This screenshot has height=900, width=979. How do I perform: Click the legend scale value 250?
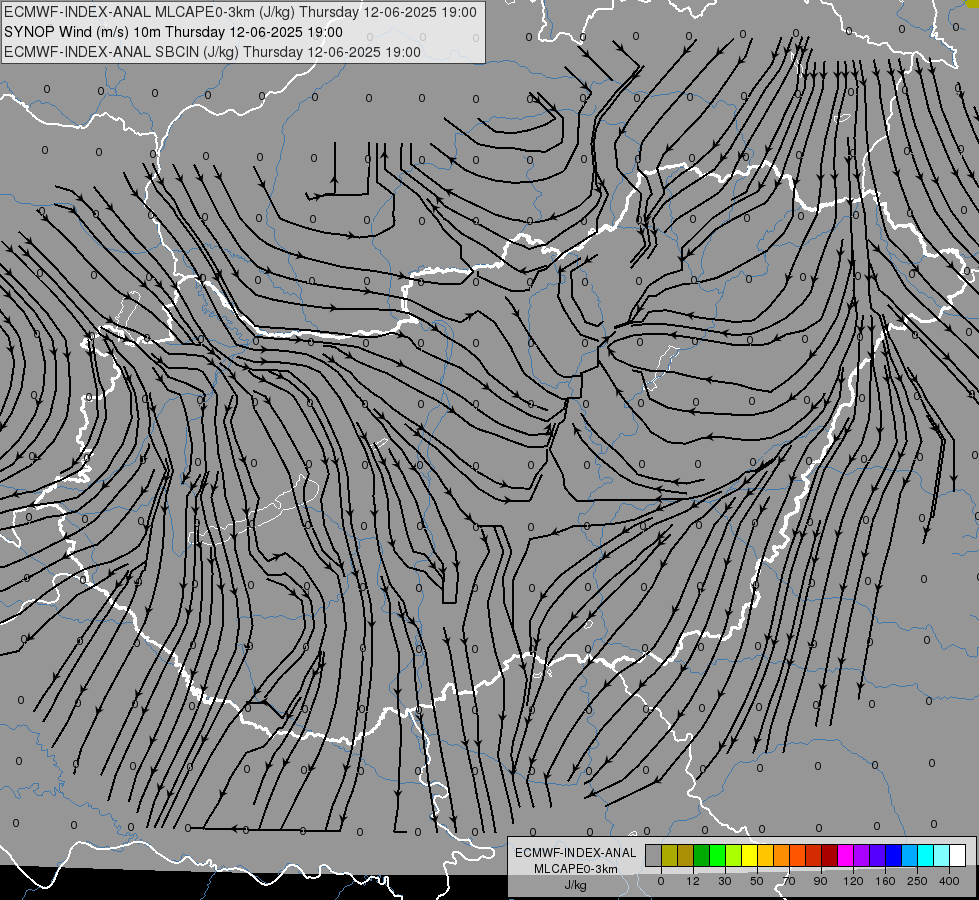point(917,881)
